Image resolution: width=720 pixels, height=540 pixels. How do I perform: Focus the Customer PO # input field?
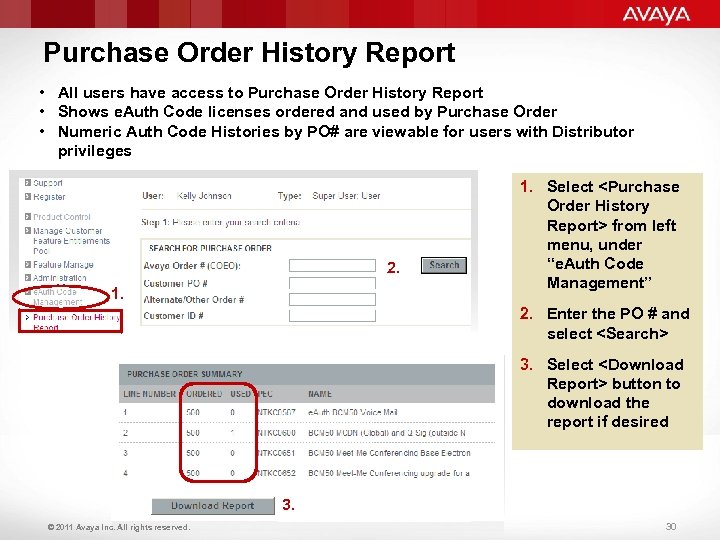click(332, 283)
